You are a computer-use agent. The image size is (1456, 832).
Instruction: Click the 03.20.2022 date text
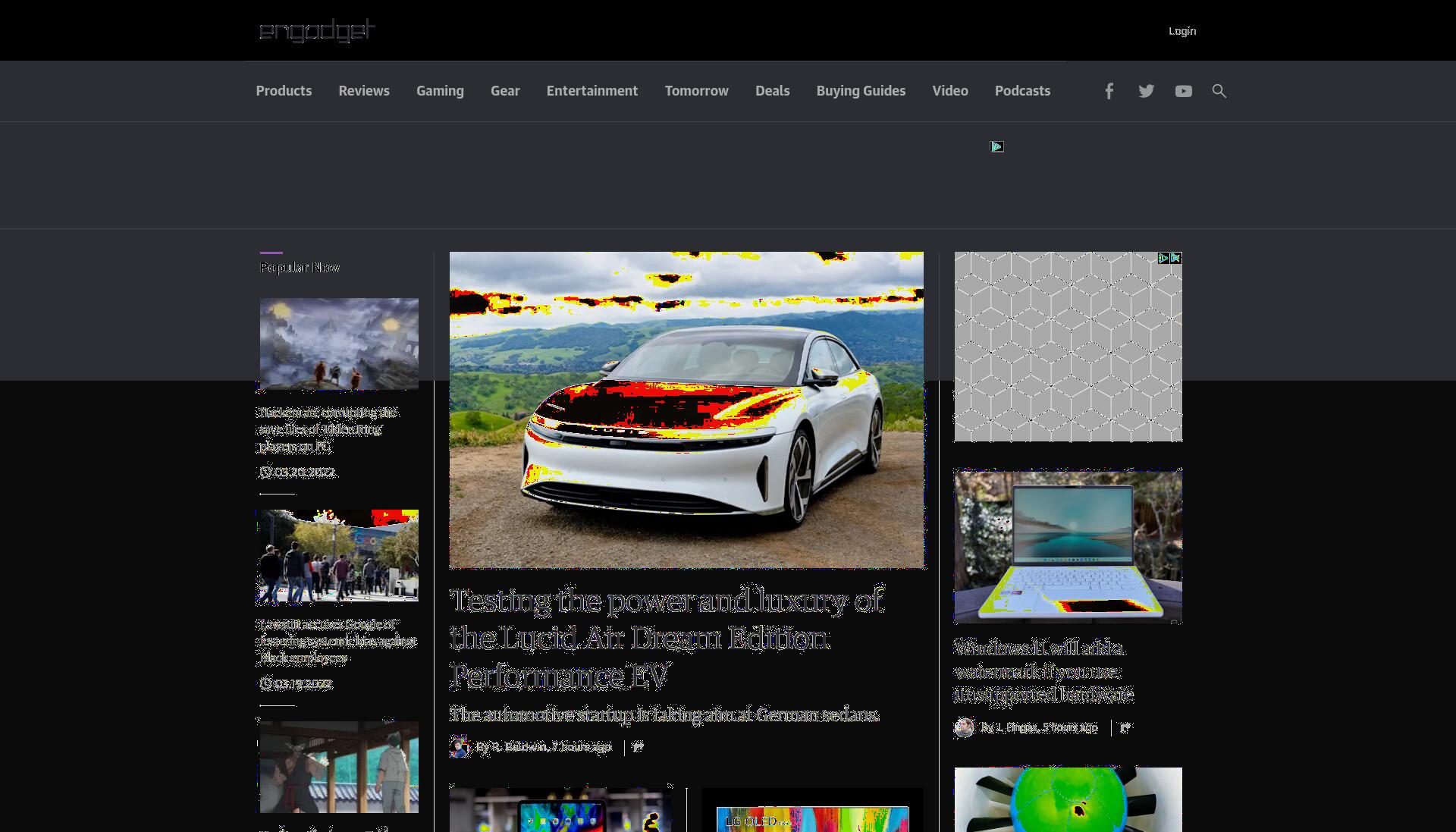coord(304,472)
